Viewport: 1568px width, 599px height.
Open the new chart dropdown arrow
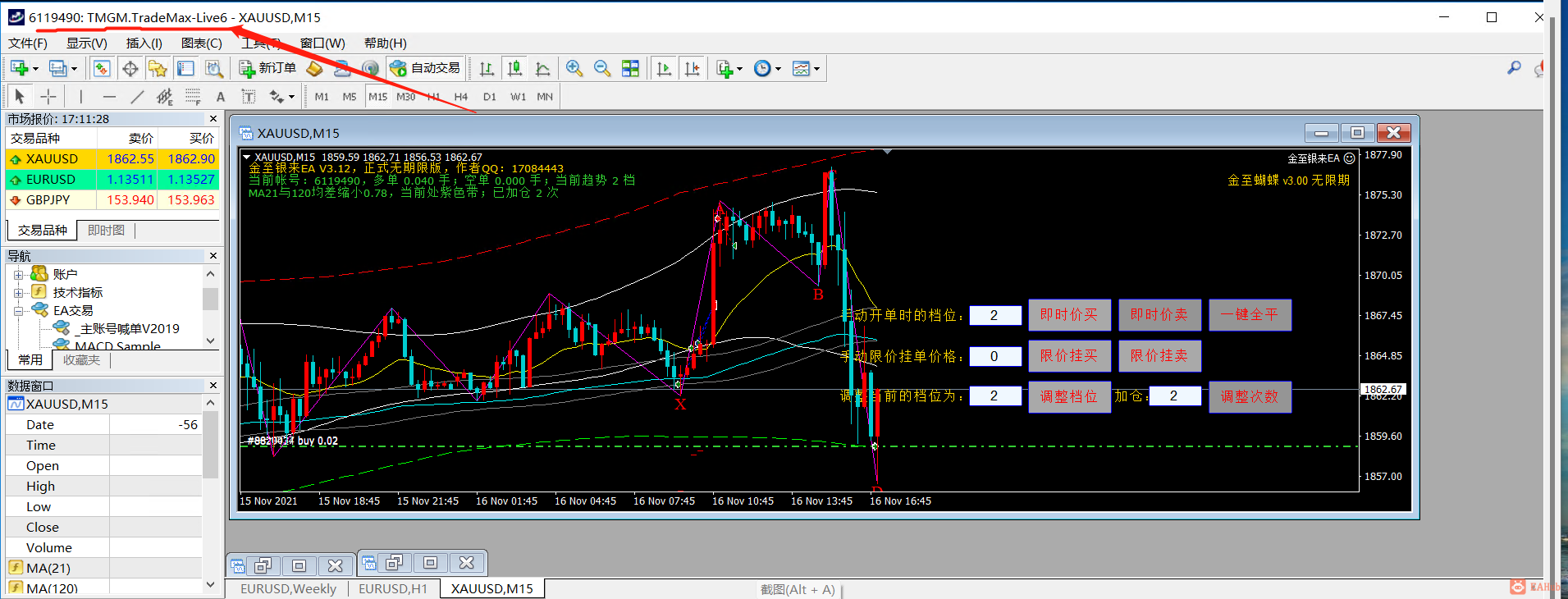coord(35,69)
